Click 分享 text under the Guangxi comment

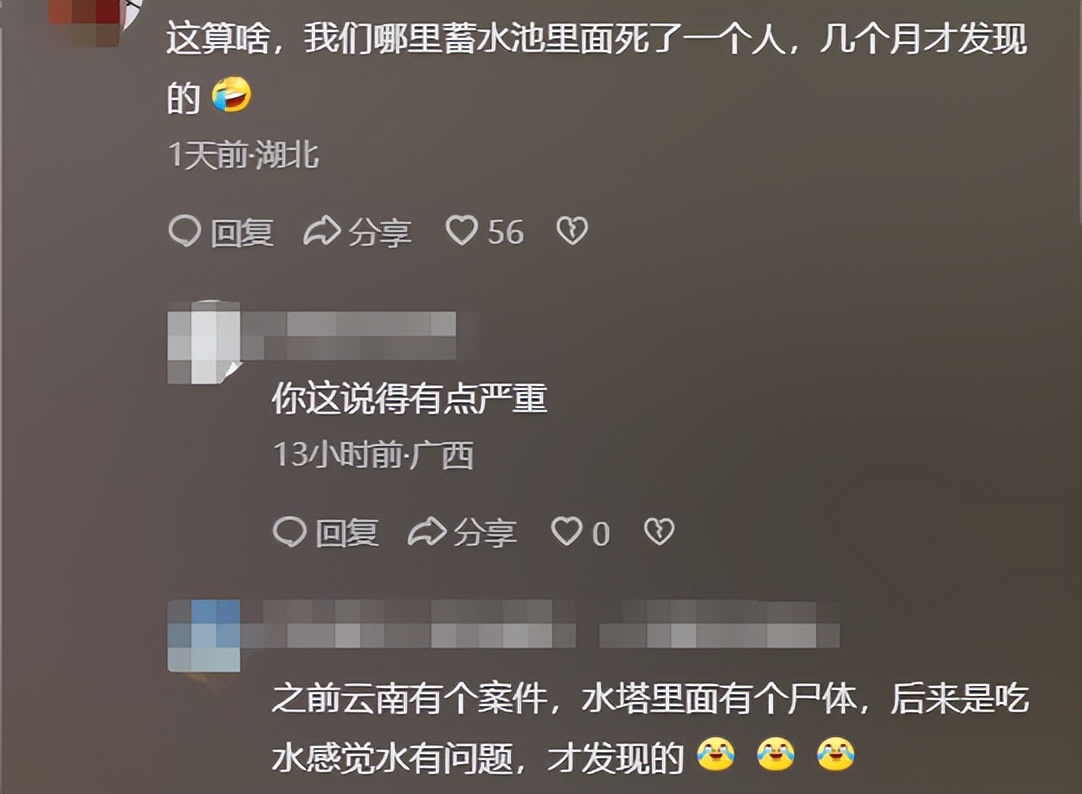coord(484,533)
